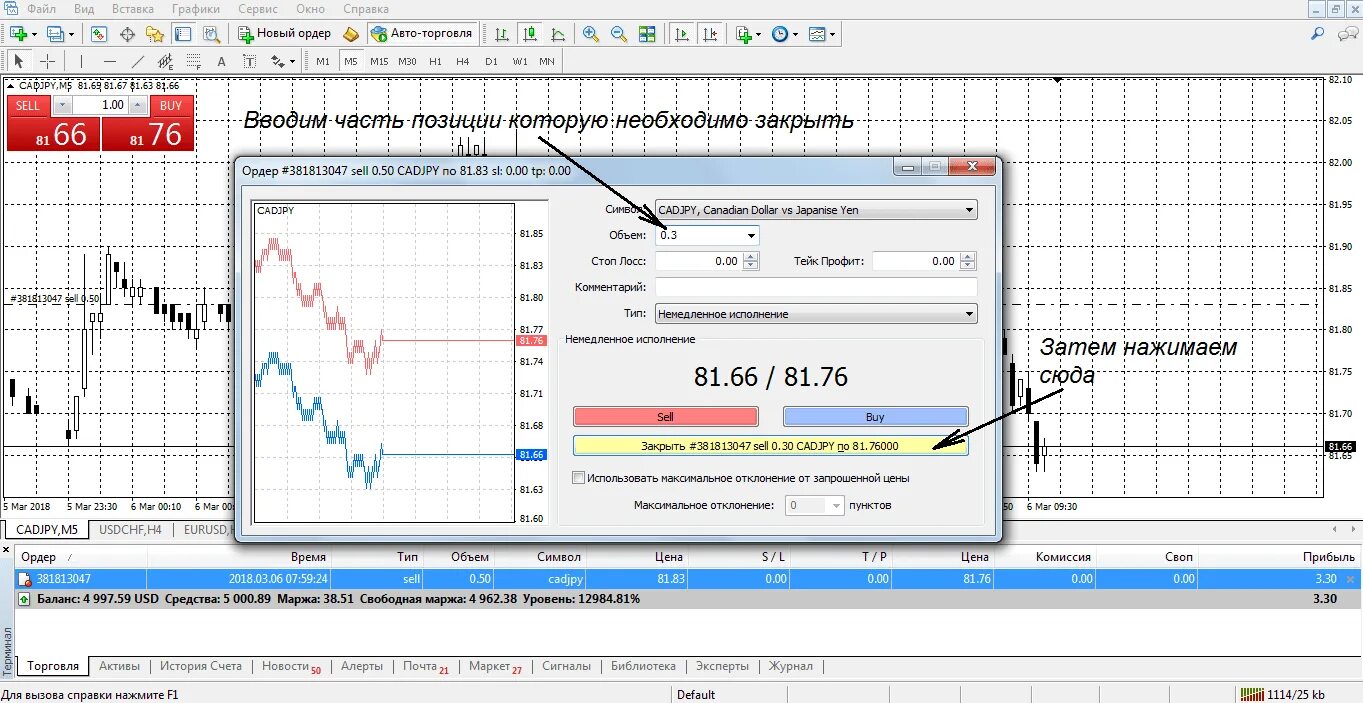The image size is (1363, 703).
Task: Toggle the Navigator folder-star icon
Action: (x=155, y=34)
